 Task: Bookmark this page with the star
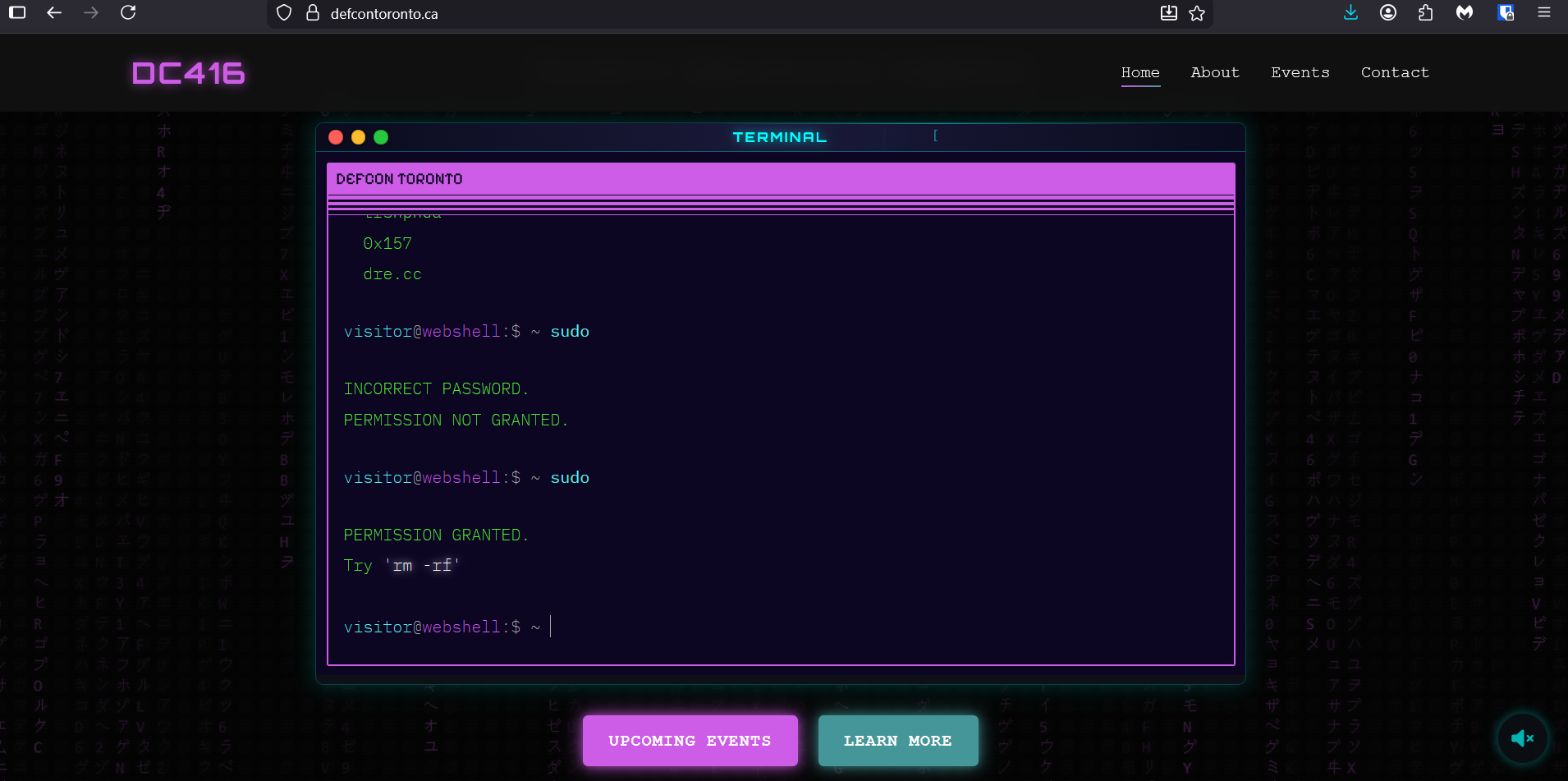(1197, 13)
